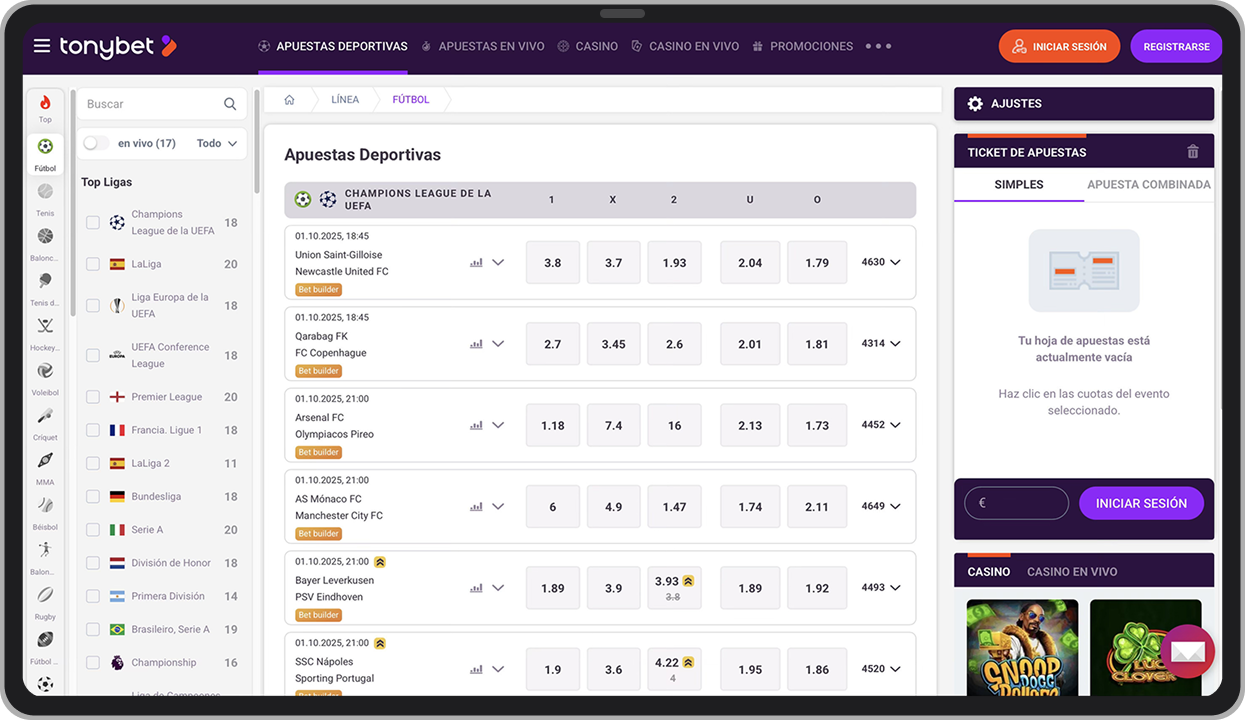Screen dimensions: 1245x720
Task: Toggle the 'en vivo (17)' switch
Action: pos(96,143)
